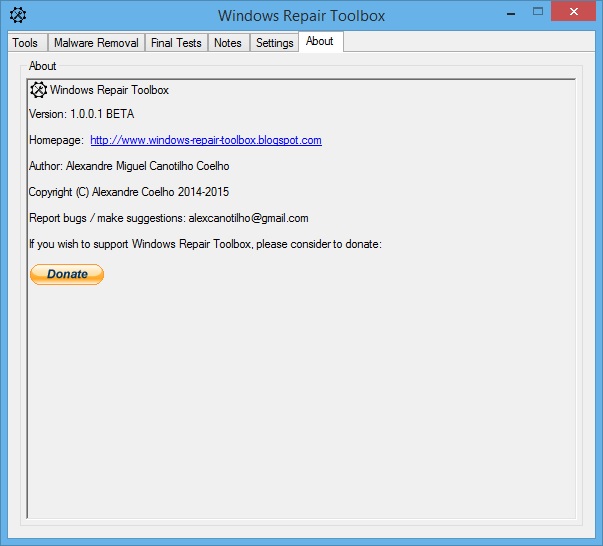This screenshot has height=546, width=603.
Task: Open the Final Tests tab
Action: click(176, 43)
